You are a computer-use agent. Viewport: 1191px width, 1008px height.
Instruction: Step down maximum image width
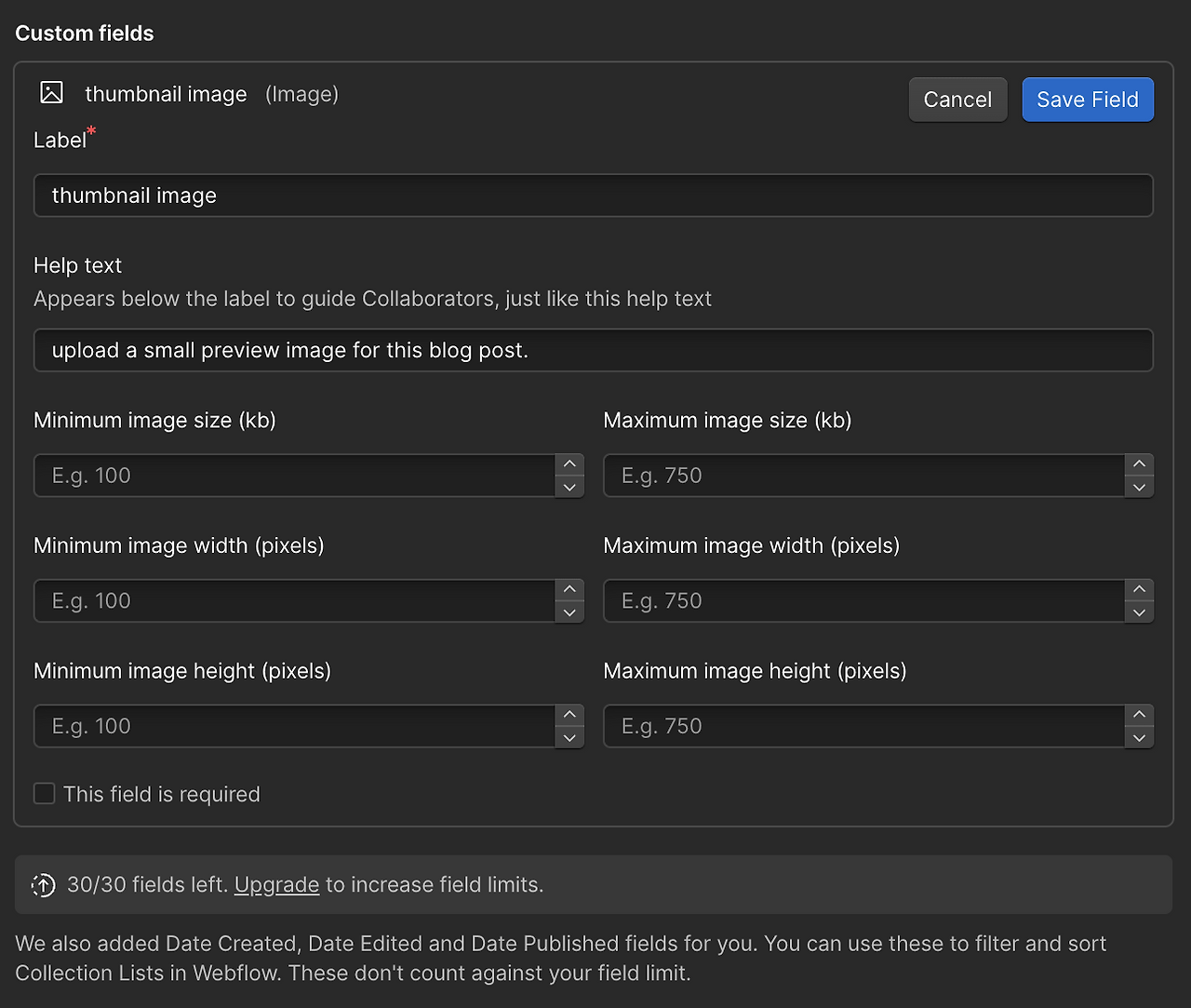coord(1139,612)
